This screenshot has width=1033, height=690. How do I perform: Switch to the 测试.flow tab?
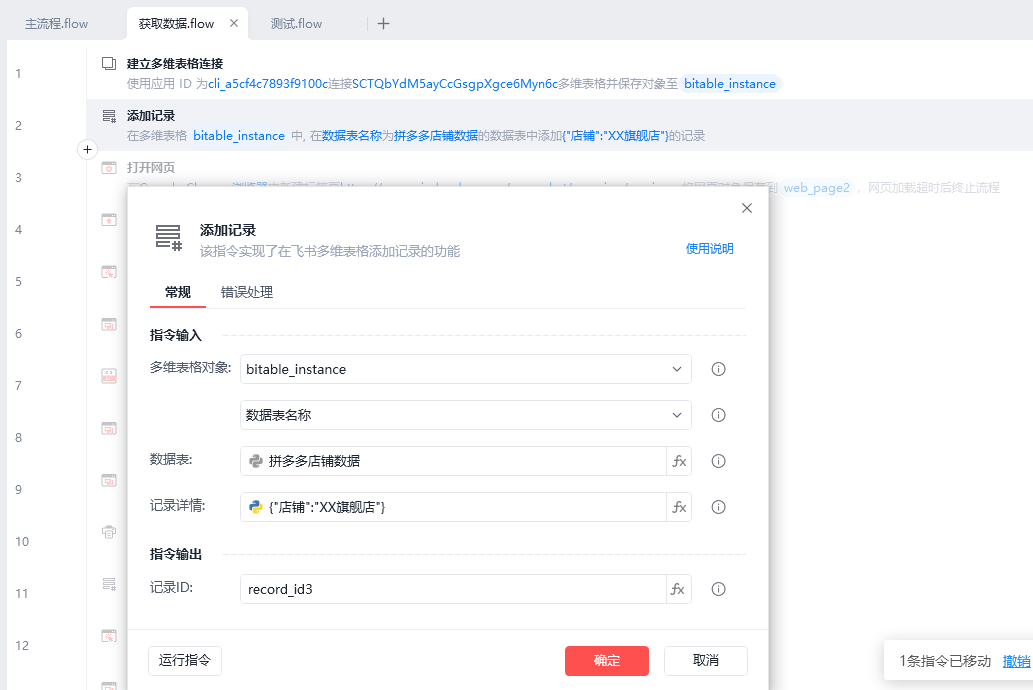click(296, 24)
